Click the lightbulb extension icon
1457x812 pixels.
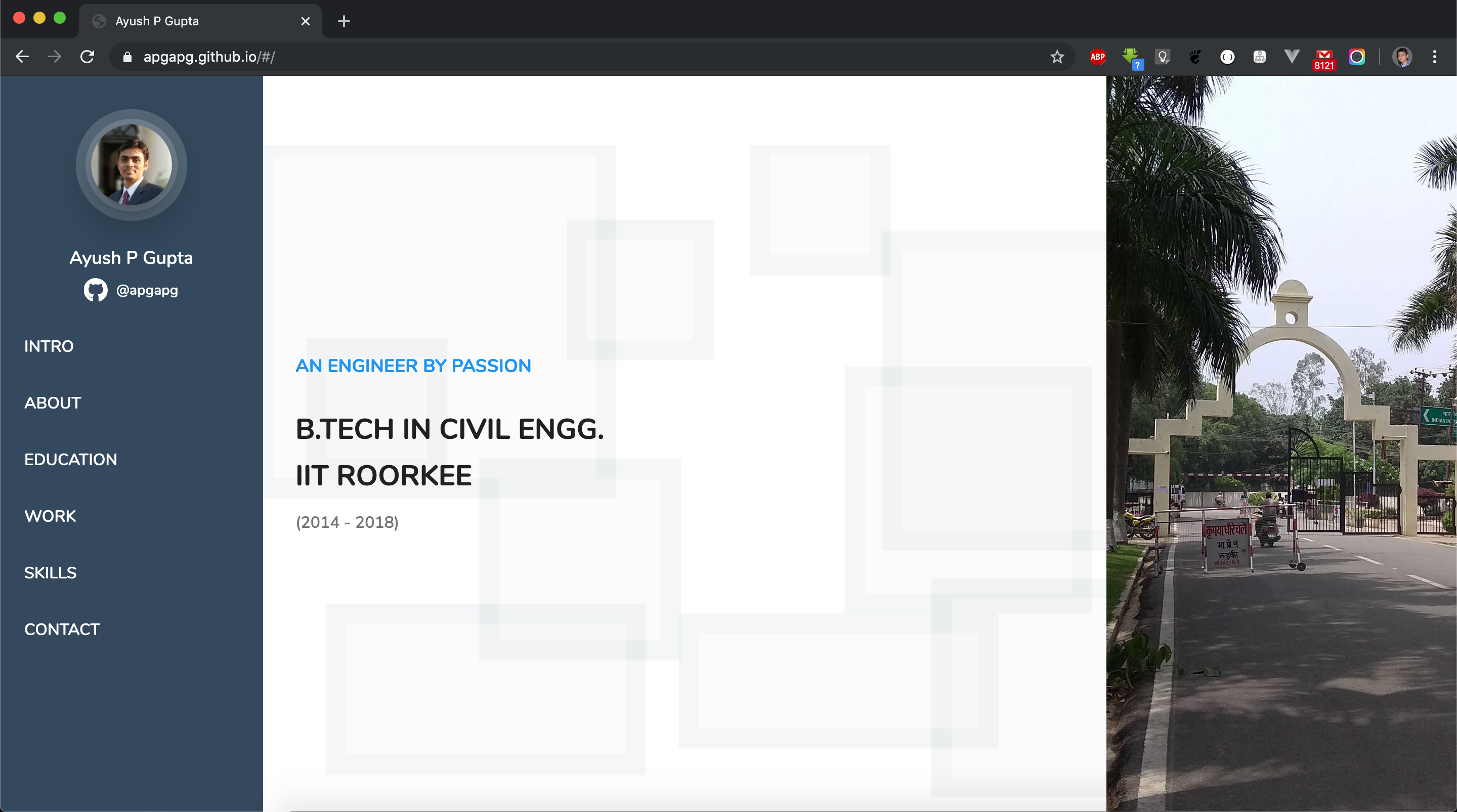point(1163,57)
